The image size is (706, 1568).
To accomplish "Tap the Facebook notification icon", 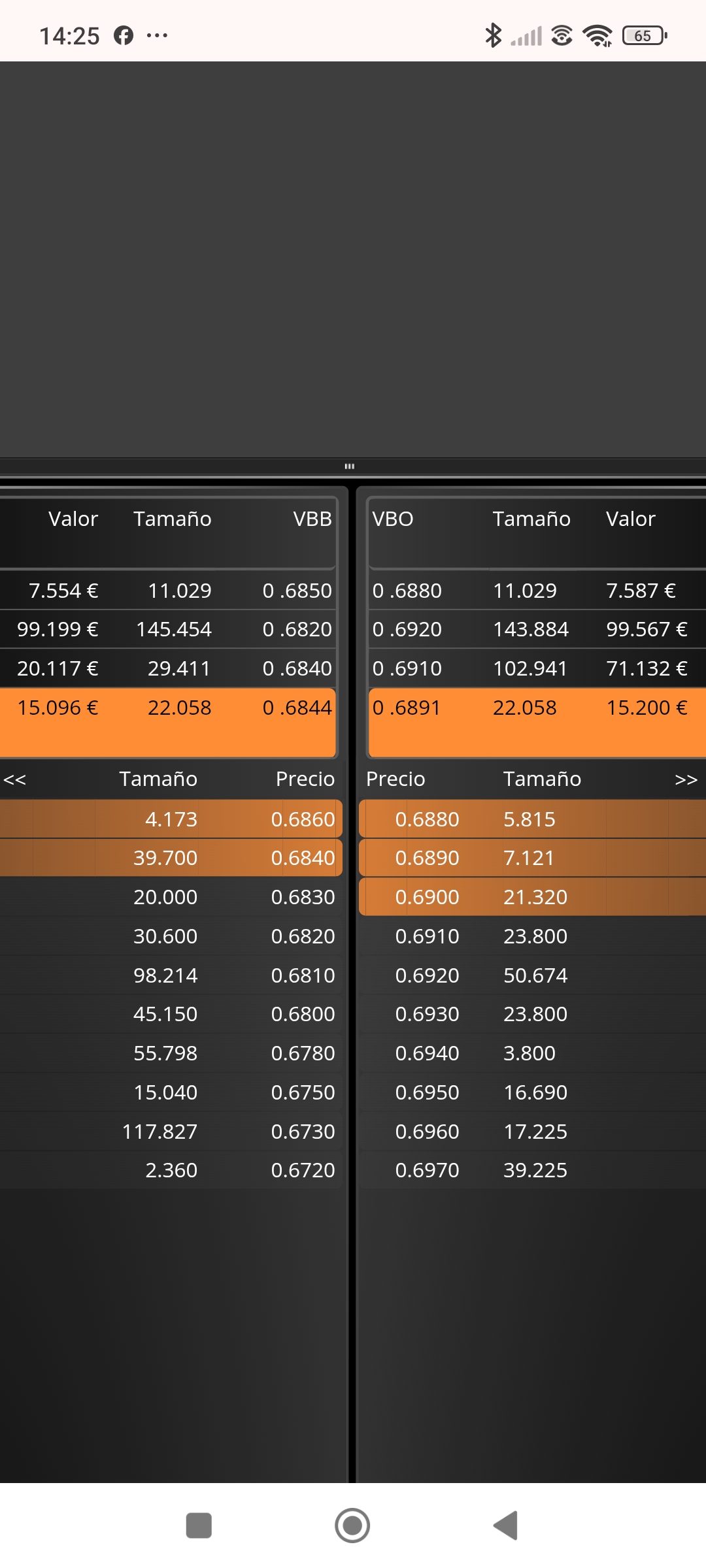I will (x=124, y=35).
